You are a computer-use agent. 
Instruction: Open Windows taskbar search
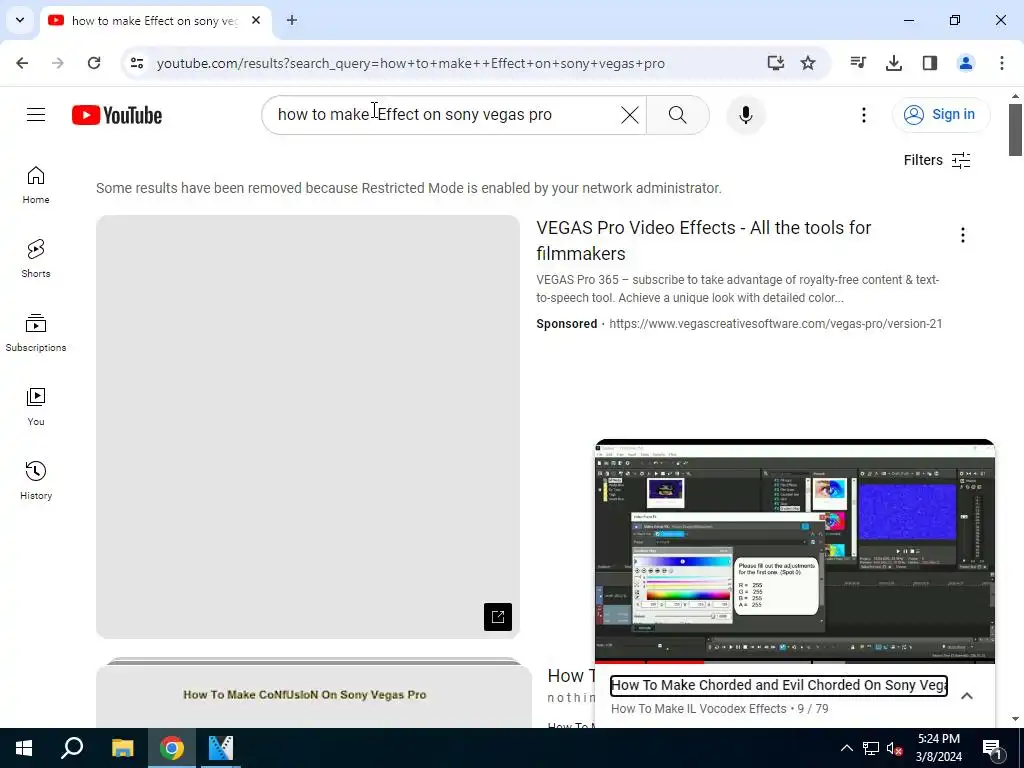(72, 748)
